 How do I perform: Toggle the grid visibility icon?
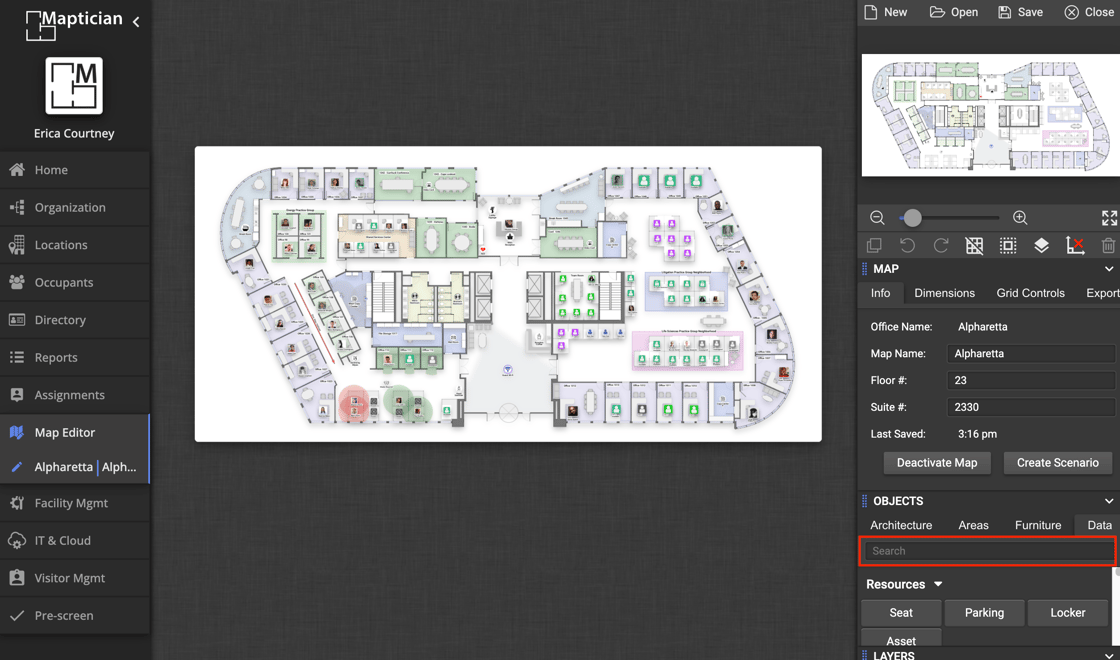[974, 246]
